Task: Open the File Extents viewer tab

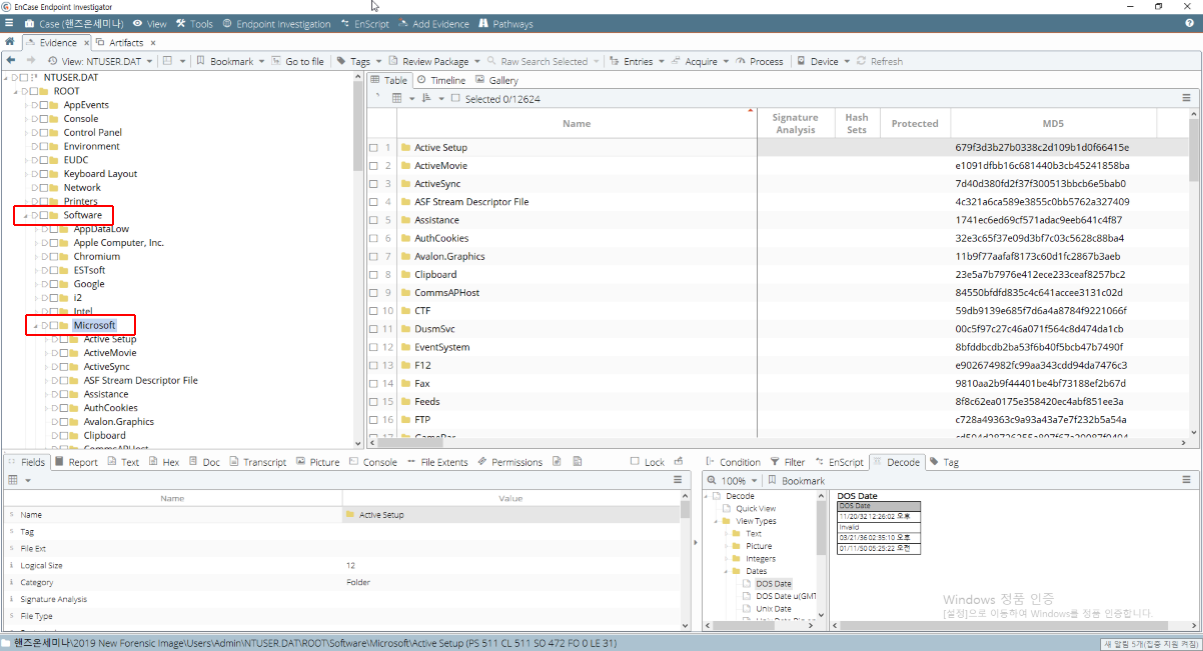Action: point(437,462)
